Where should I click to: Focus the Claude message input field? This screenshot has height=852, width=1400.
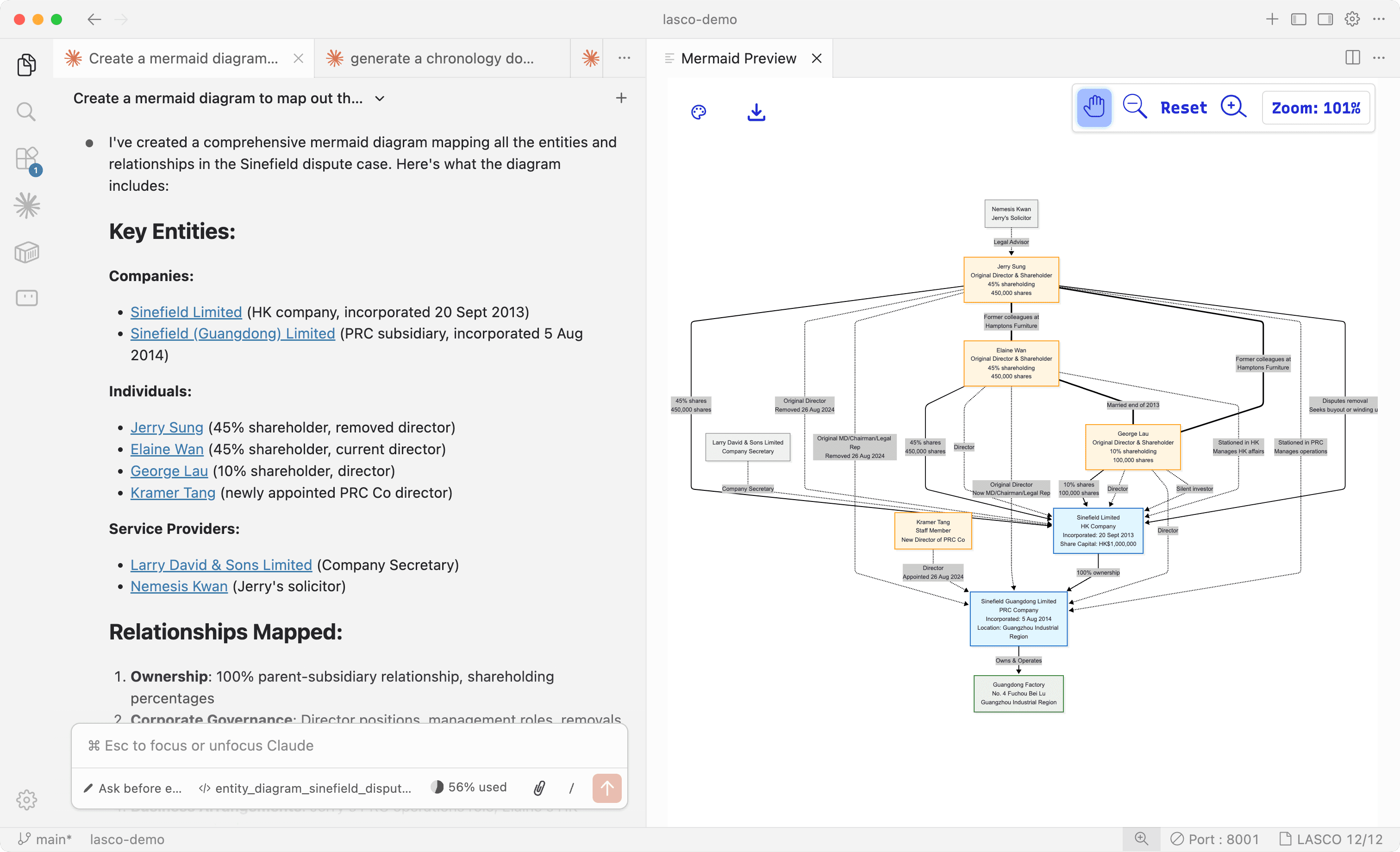349,745
